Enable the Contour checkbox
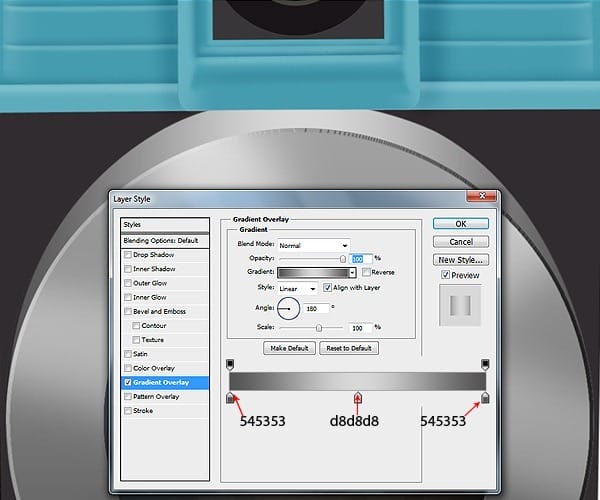 pos(136,326)
